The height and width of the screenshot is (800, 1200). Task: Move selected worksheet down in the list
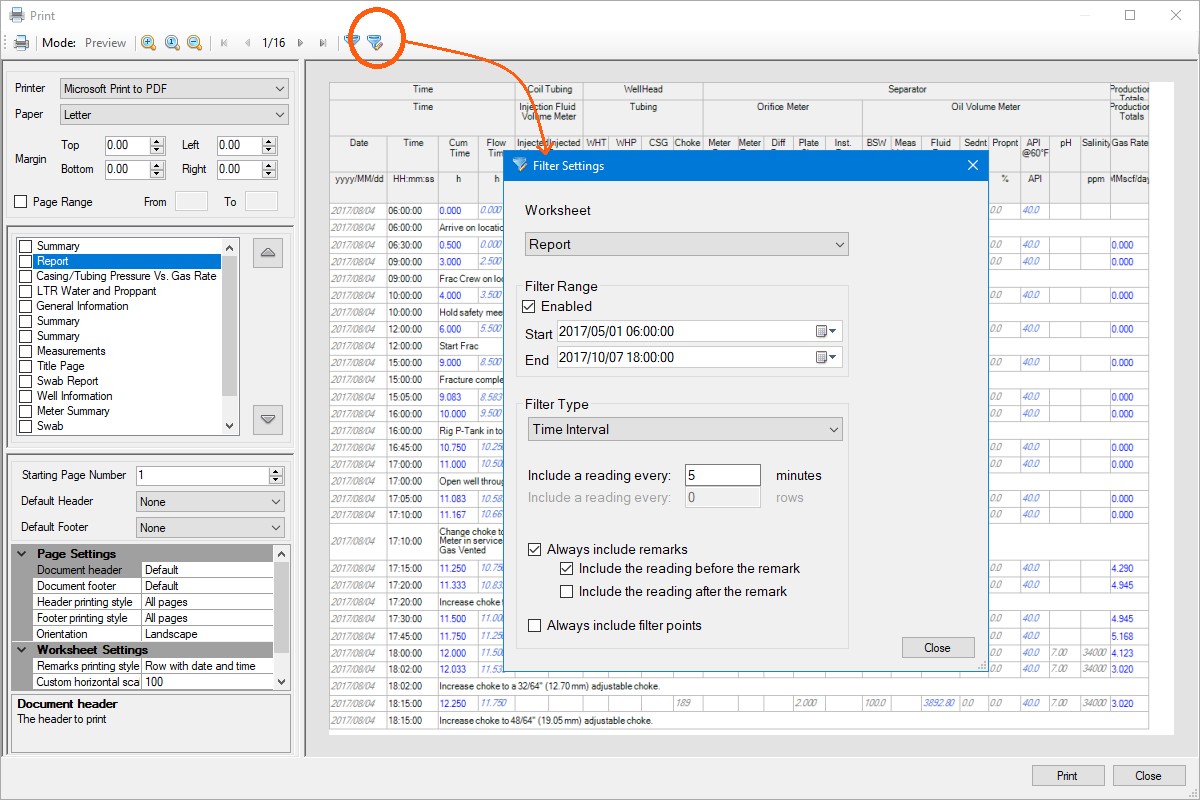267,419
